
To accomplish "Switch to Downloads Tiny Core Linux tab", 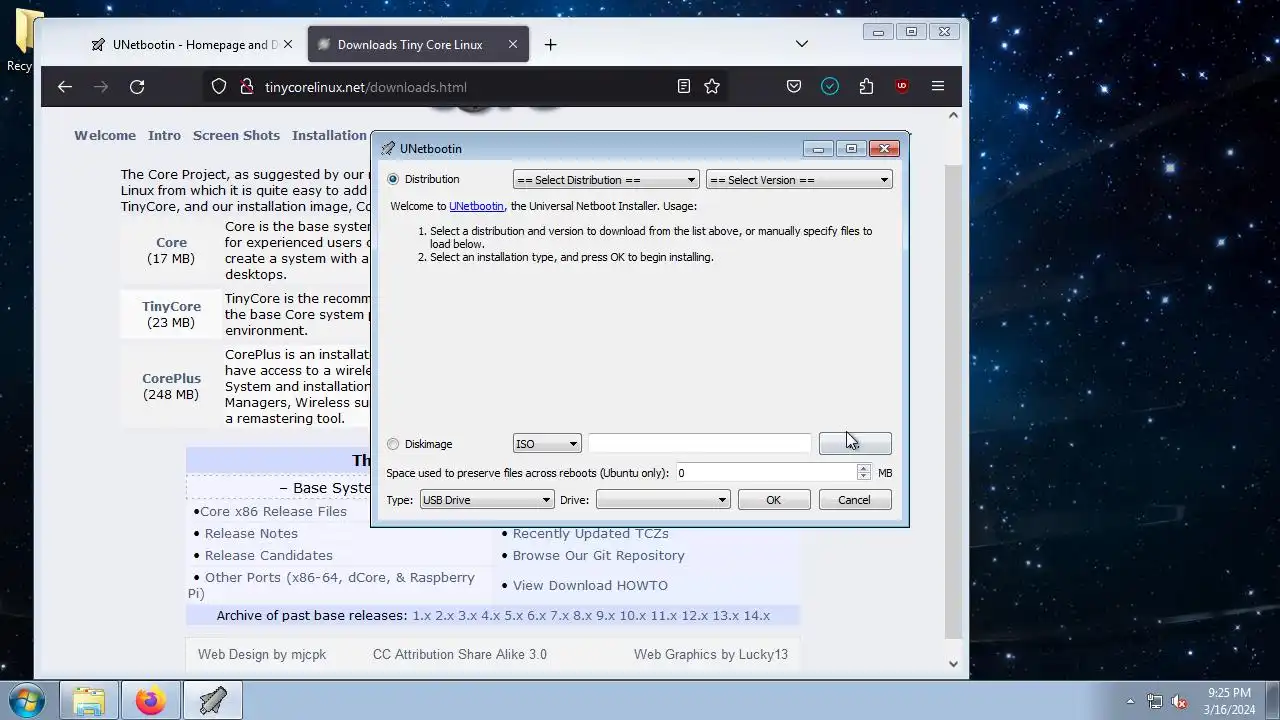I will pyautogui.click(x=410, y=44).
